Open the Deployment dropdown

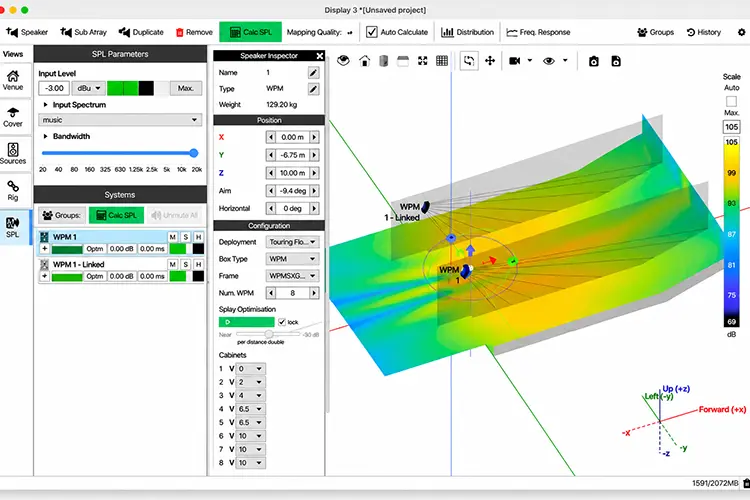tap(292, 242)
